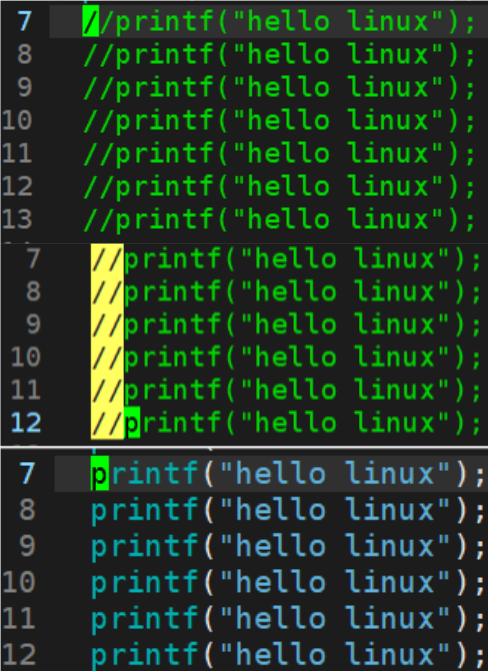The width and height of the screenshot is (489, 671).
Task: Click commented printf on line 9 in the unhighlighted commented snippet
Action: [279, 87]
